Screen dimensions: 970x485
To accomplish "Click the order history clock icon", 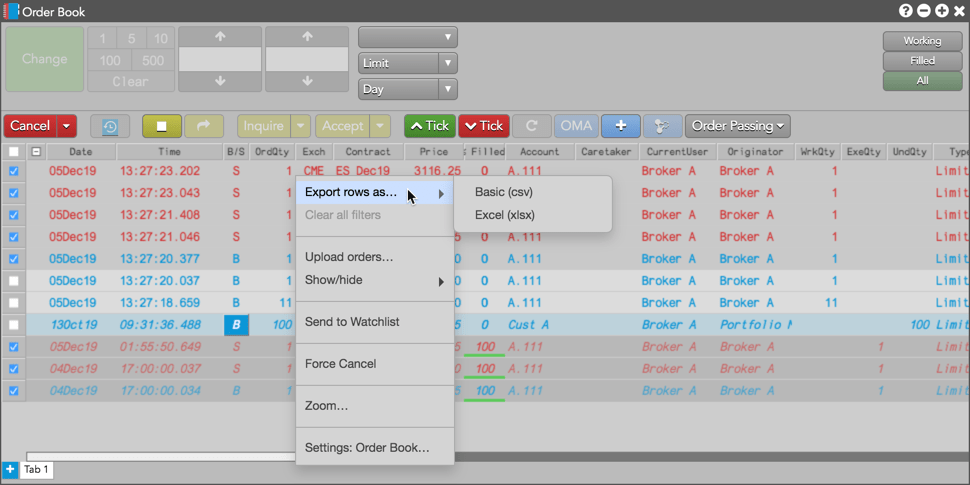I will (109, 126).
